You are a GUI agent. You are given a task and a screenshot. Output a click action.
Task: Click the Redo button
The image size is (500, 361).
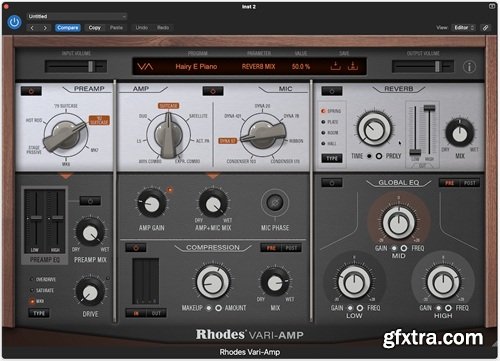(x=163, y=28)
